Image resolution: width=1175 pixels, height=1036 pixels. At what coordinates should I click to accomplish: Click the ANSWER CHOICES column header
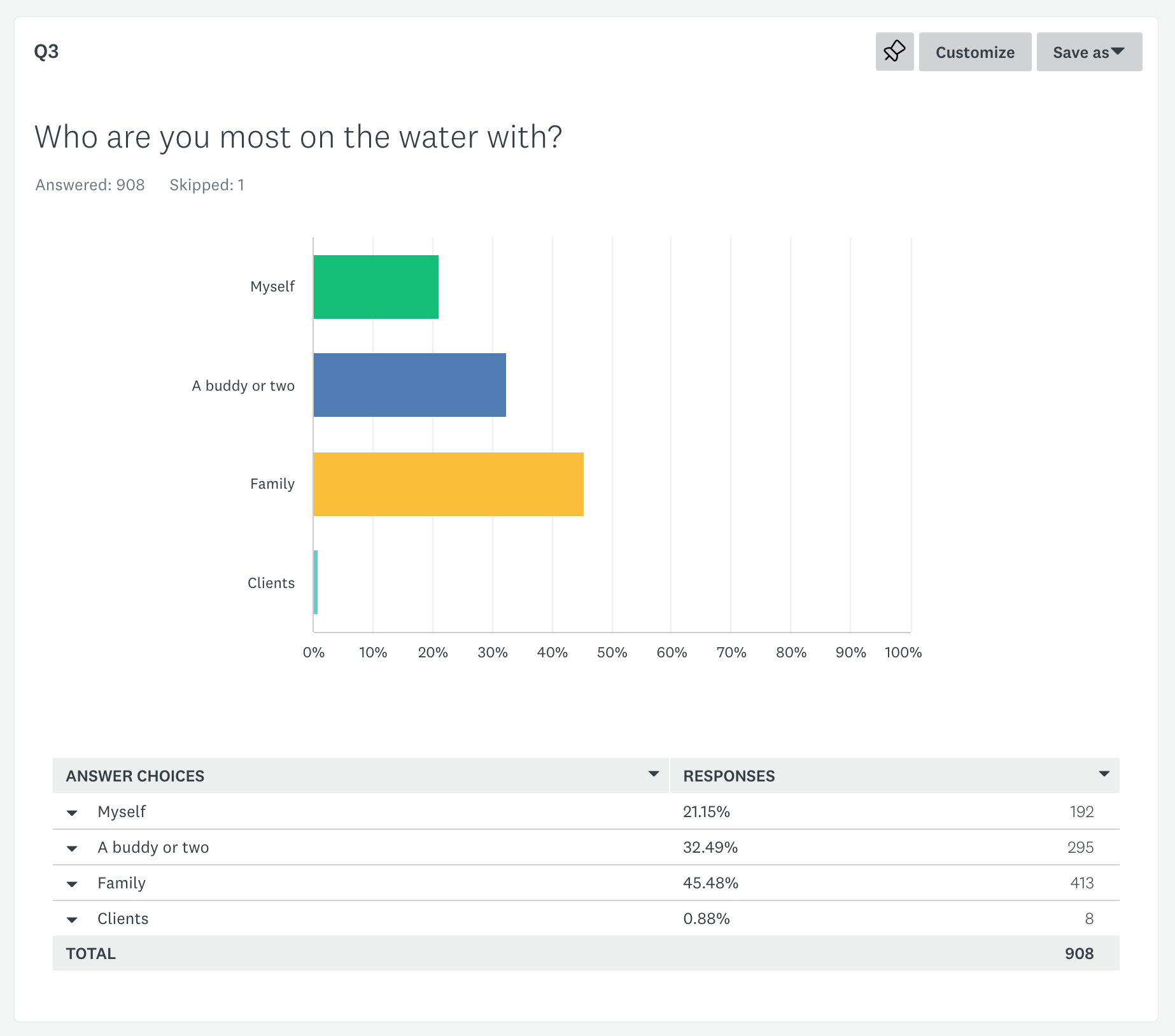click(x=135, y=776)
